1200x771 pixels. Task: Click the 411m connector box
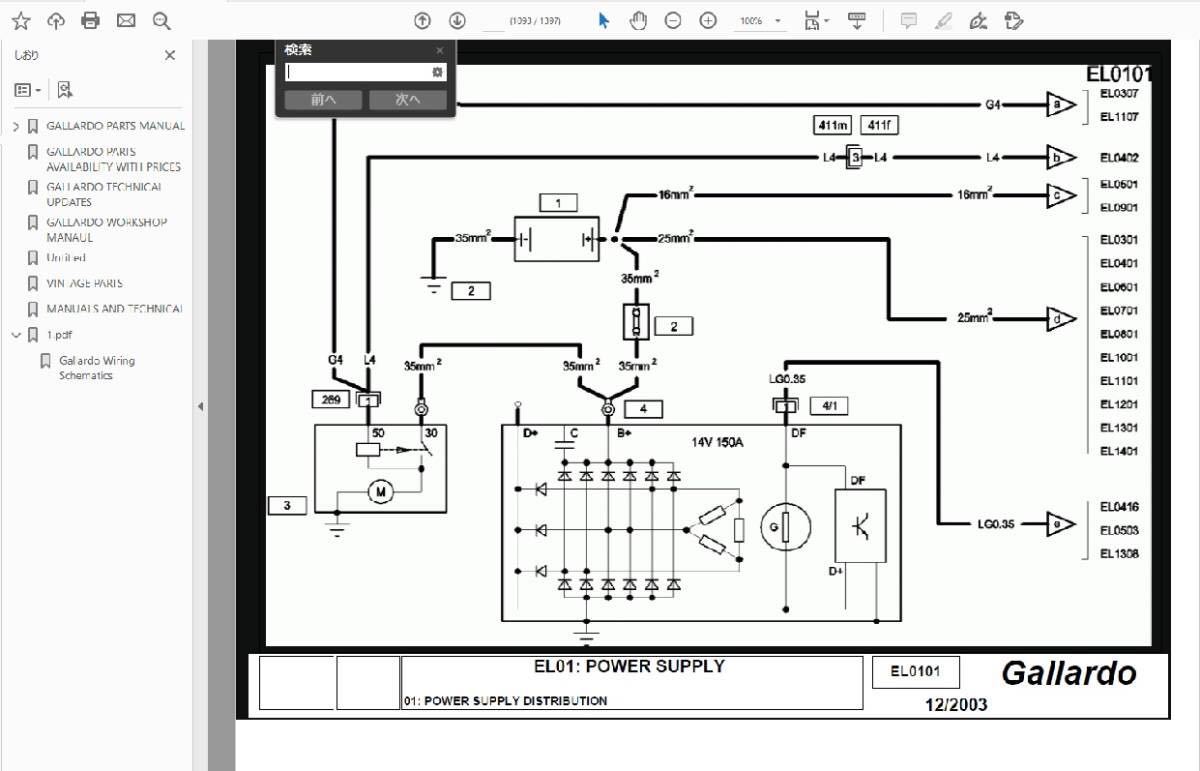click(x=833, y=125)
